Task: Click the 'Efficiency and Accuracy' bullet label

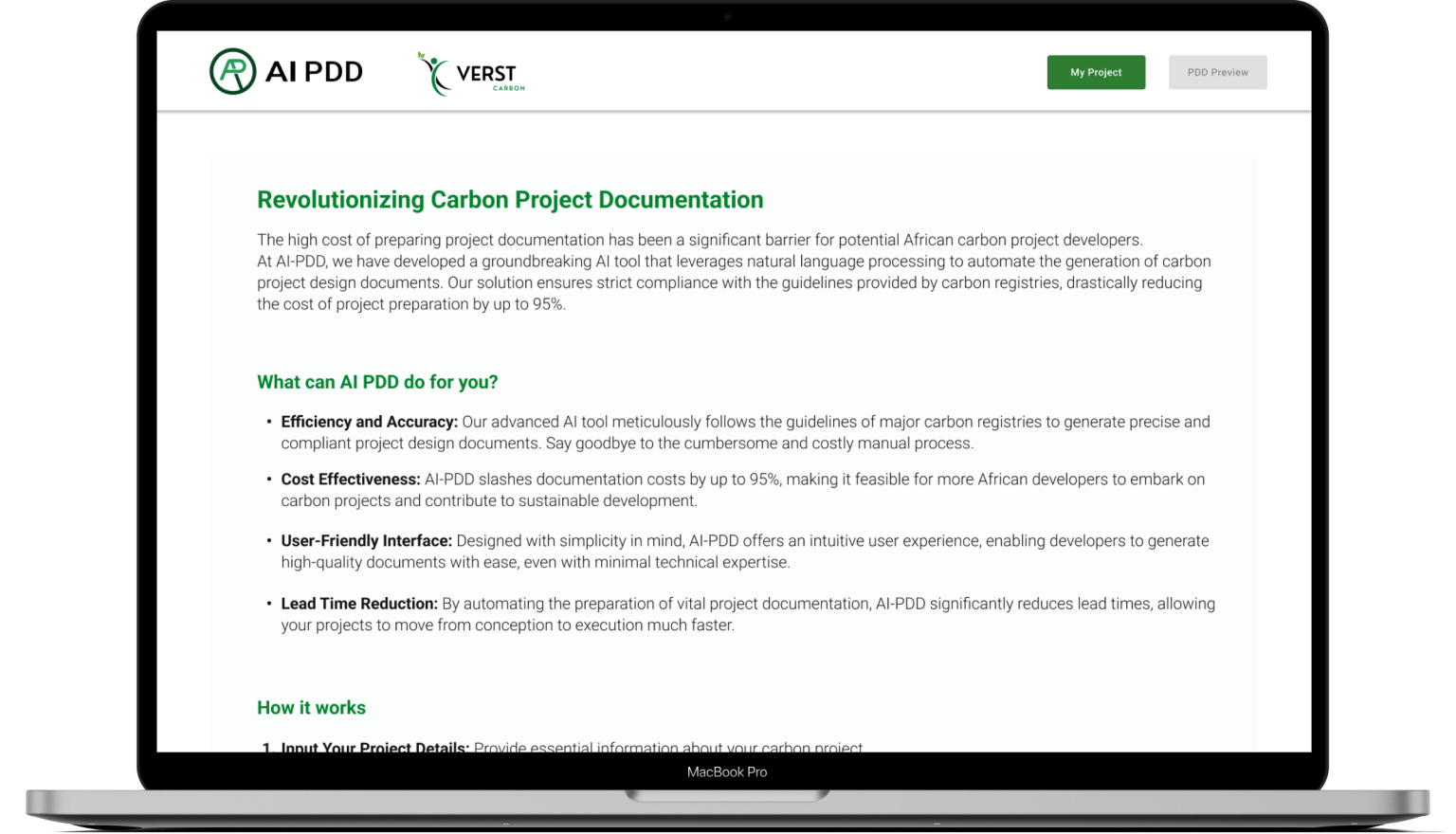Action: point(369,422)
